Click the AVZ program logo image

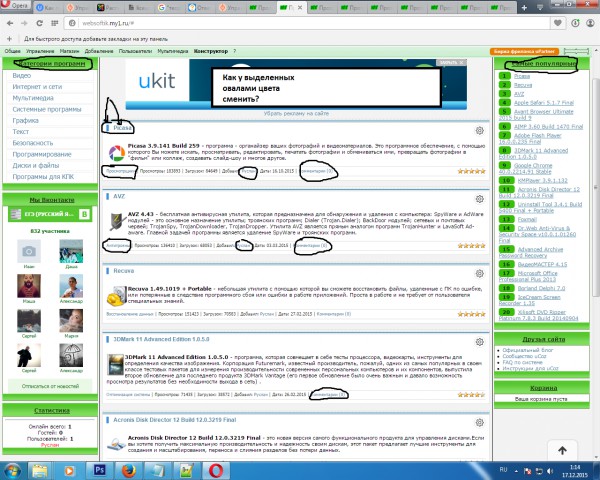pyautogui.click(x=116, y=222)
